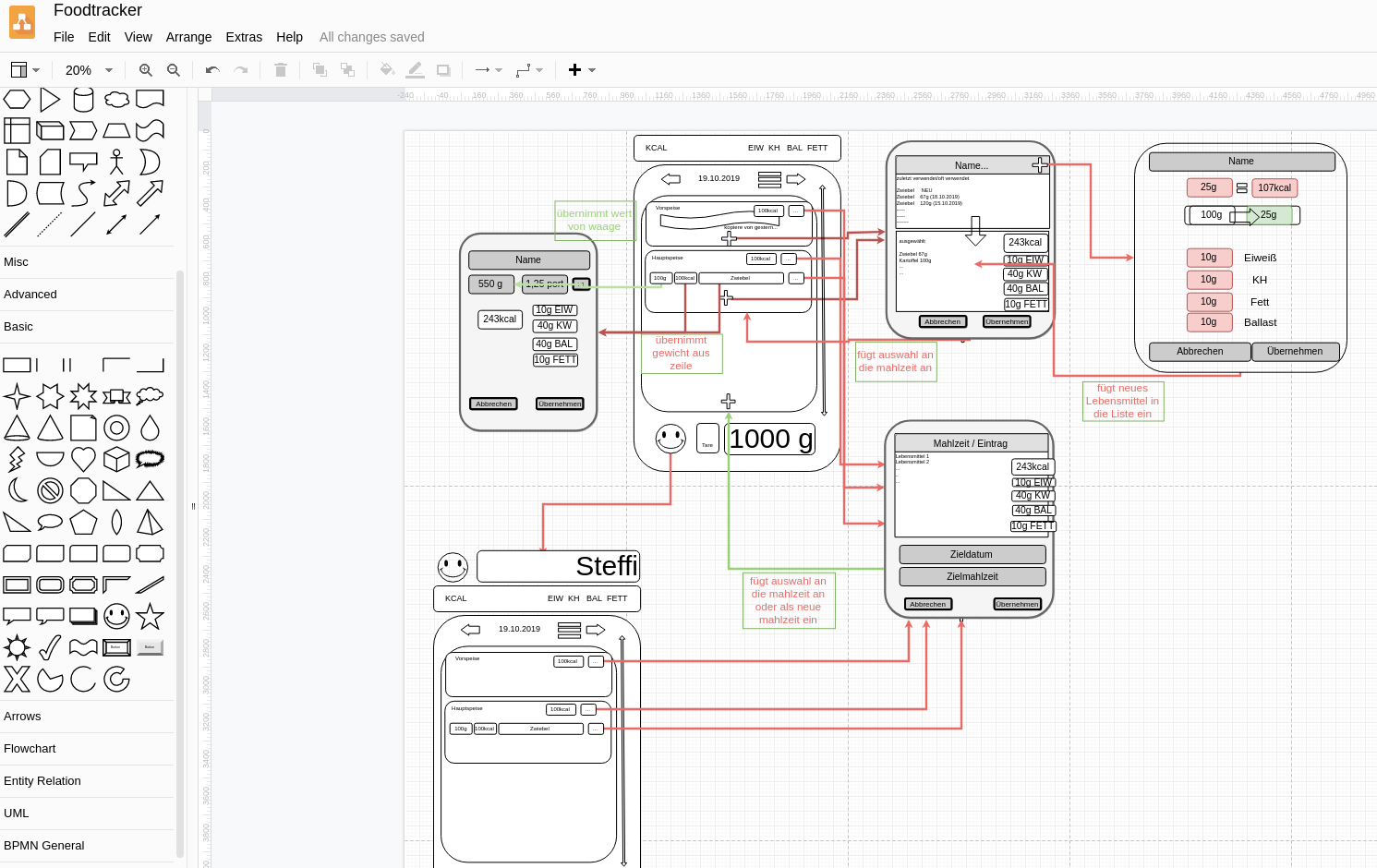Select the five-point star shape in palette

coord(150,616)
